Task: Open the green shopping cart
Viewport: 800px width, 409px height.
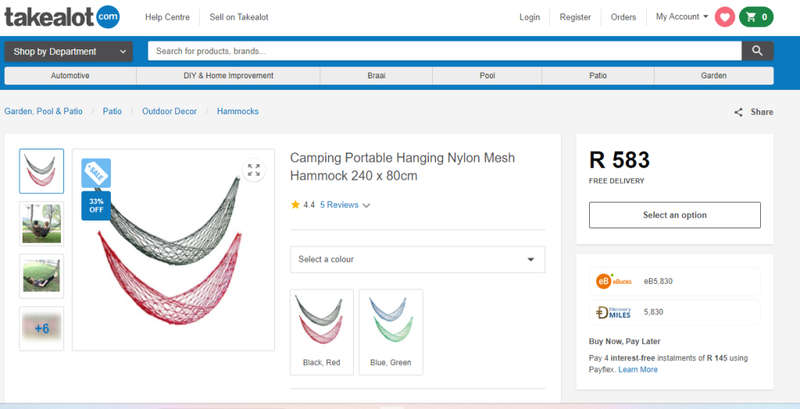Action: pos(756,17)
